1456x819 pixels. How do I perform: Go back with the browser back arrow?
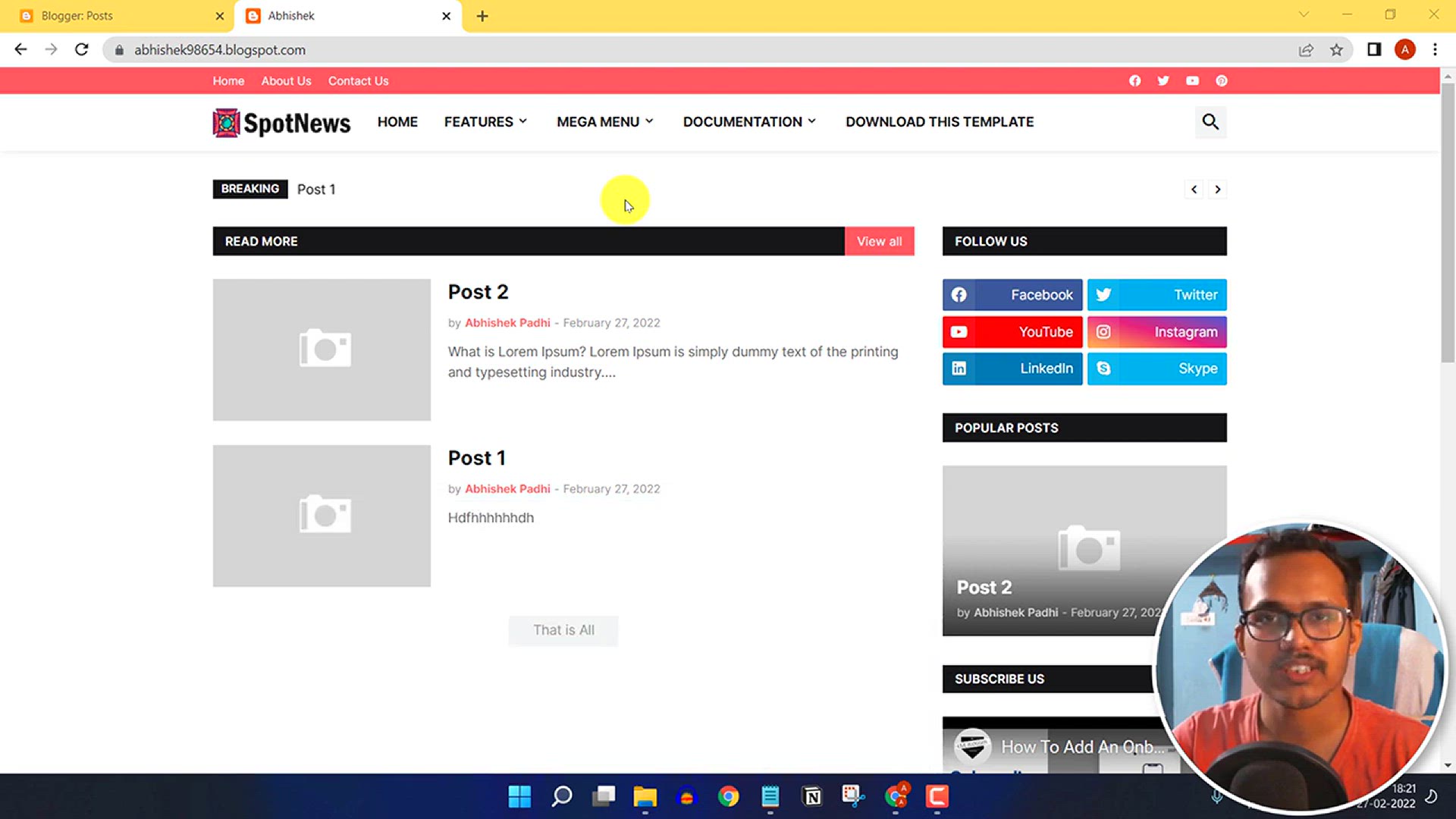pos(20,49)
